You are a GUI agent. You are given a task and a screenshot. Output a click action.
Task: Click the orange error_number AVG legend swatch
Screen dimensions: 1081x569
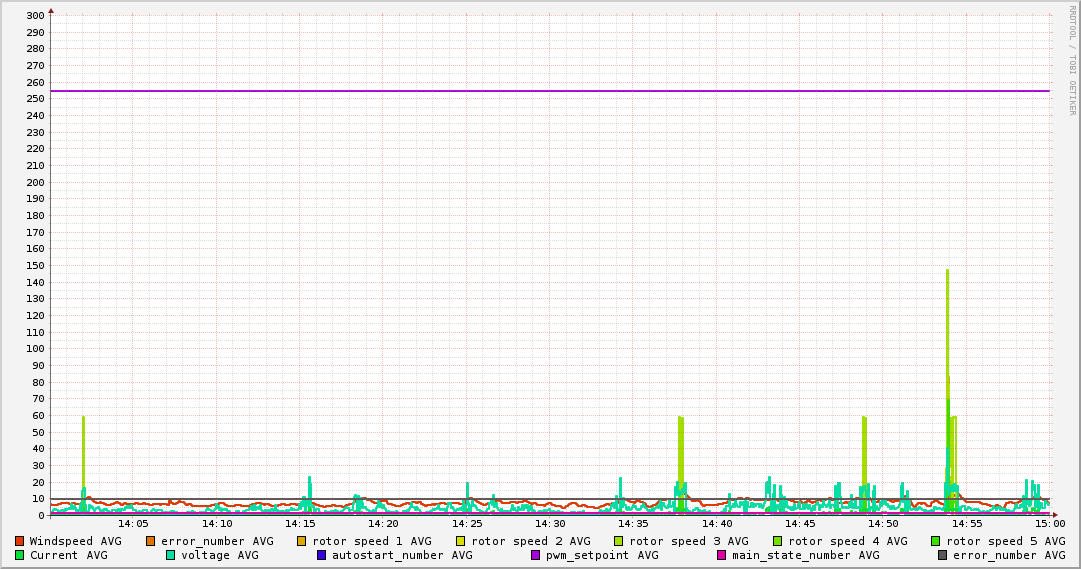pos(151,541)
